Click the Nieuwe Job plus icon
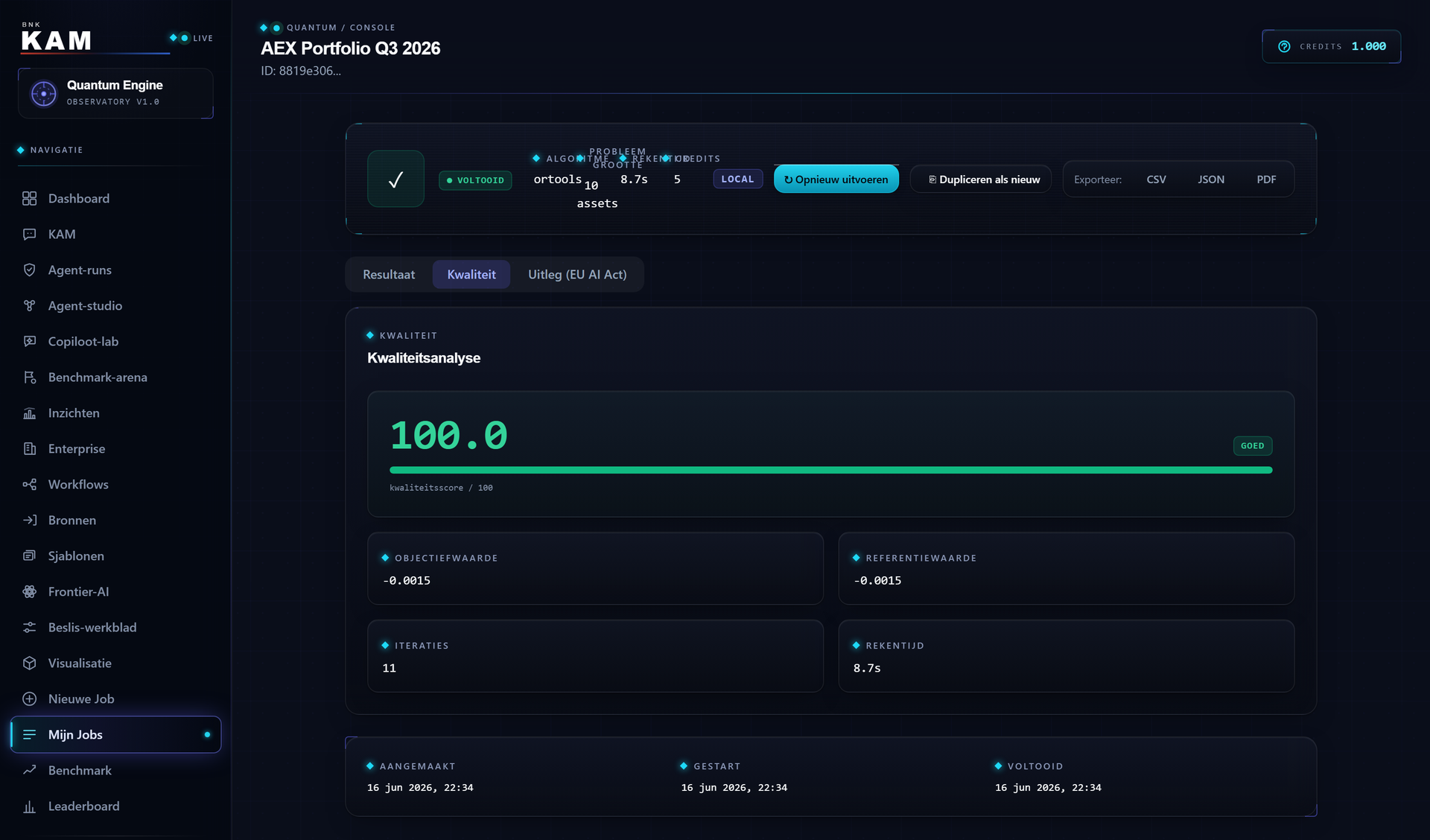The image size is (1430, 840). tap(29, 699)
